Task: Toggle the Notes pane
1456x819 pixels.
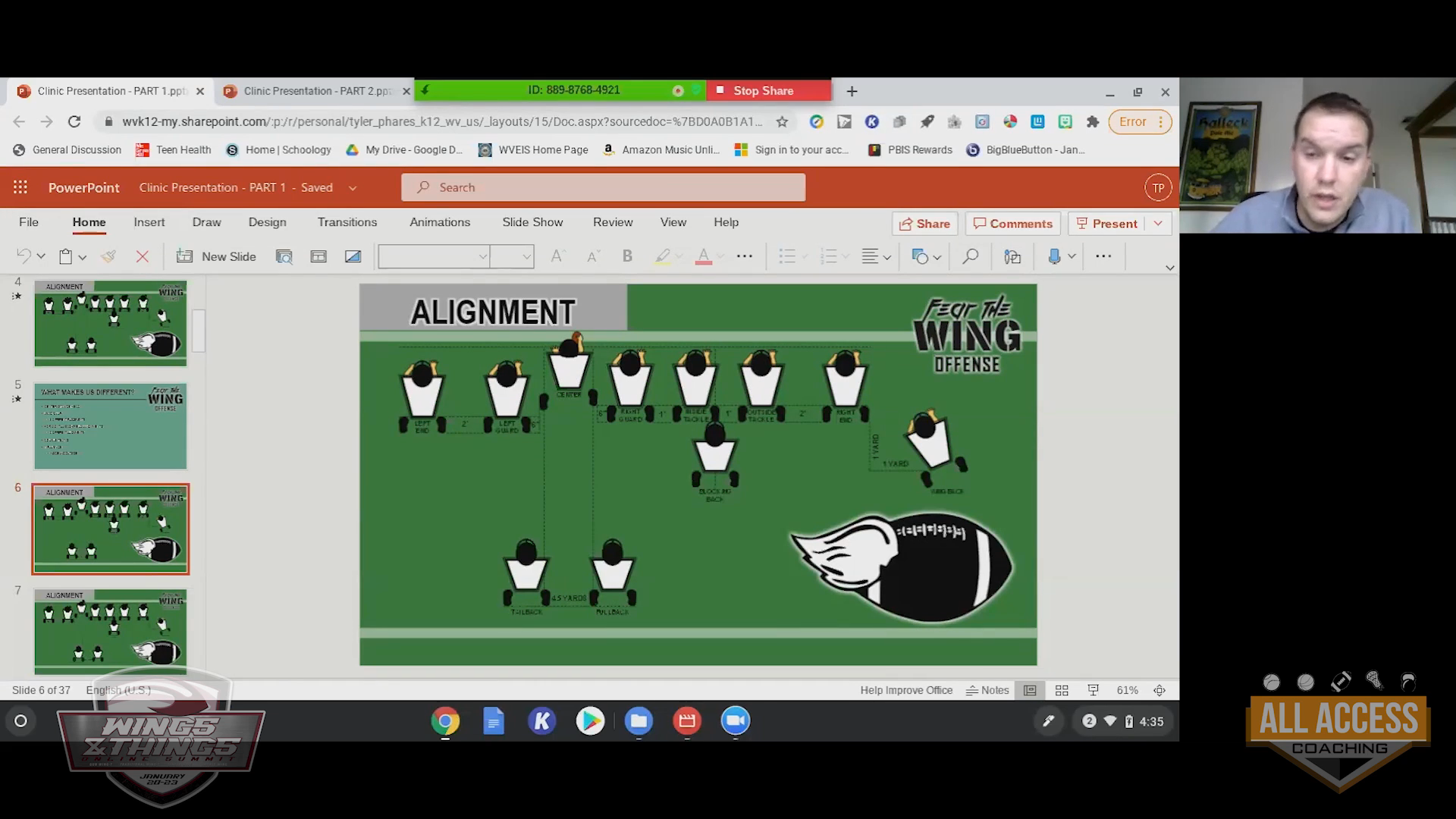Action: (987, 690)
